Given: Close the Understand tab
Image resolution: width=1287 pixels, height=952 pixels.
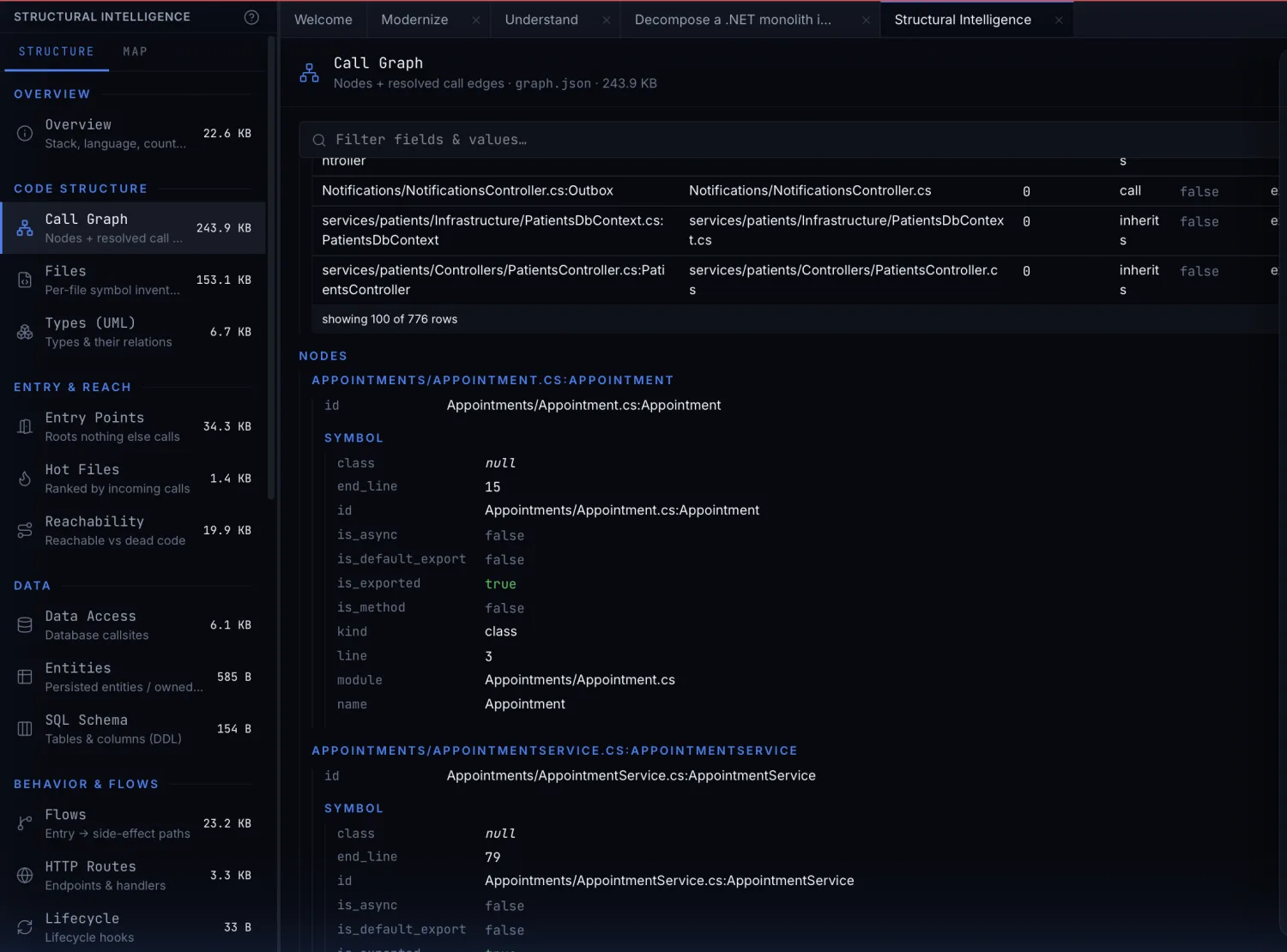Looking at the screenshot, I should (x=606, y=20).
